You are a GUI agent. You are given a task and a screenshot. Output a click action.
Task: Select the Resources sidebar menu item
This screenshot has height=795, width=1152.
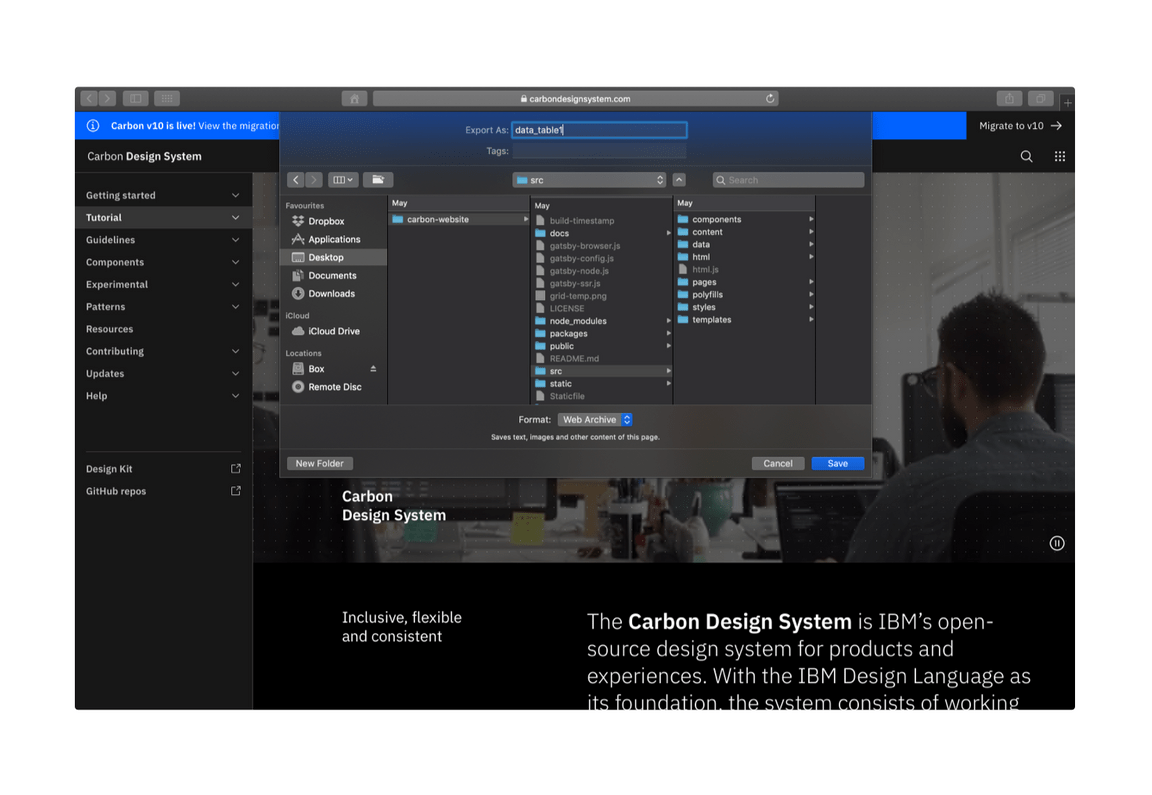pyautogui.click(x=110, y=329)
